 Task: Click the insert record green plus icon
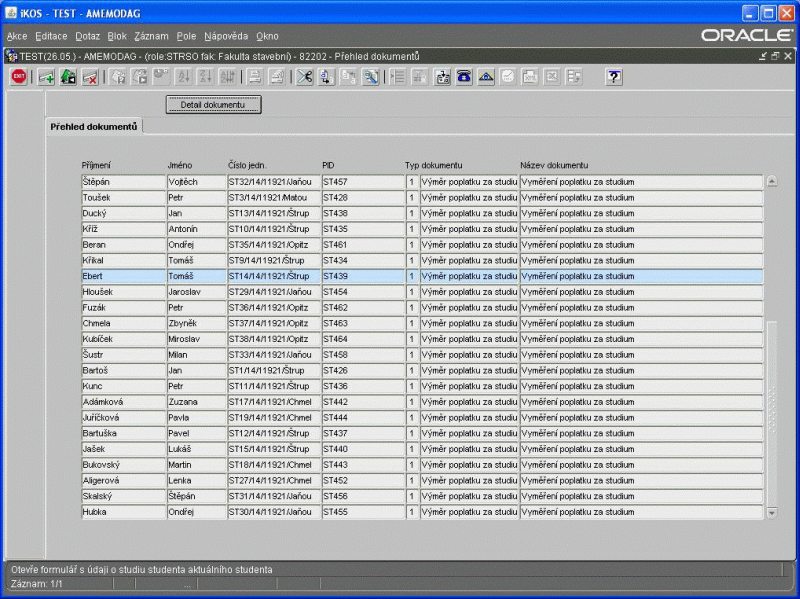pos(46,77)
